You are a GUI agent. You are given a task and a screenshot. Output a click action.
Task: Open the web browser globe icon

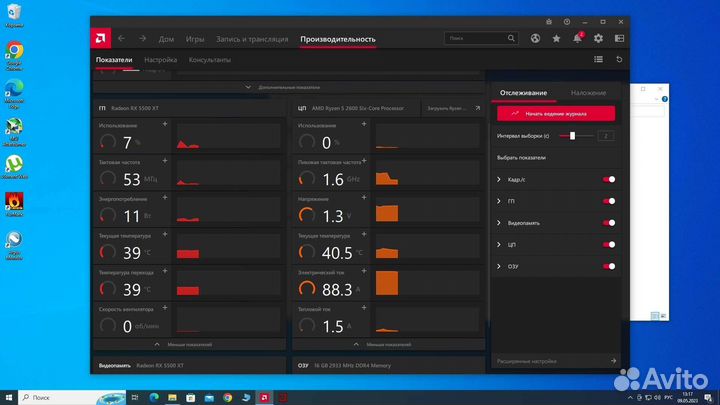pos(535,39)
